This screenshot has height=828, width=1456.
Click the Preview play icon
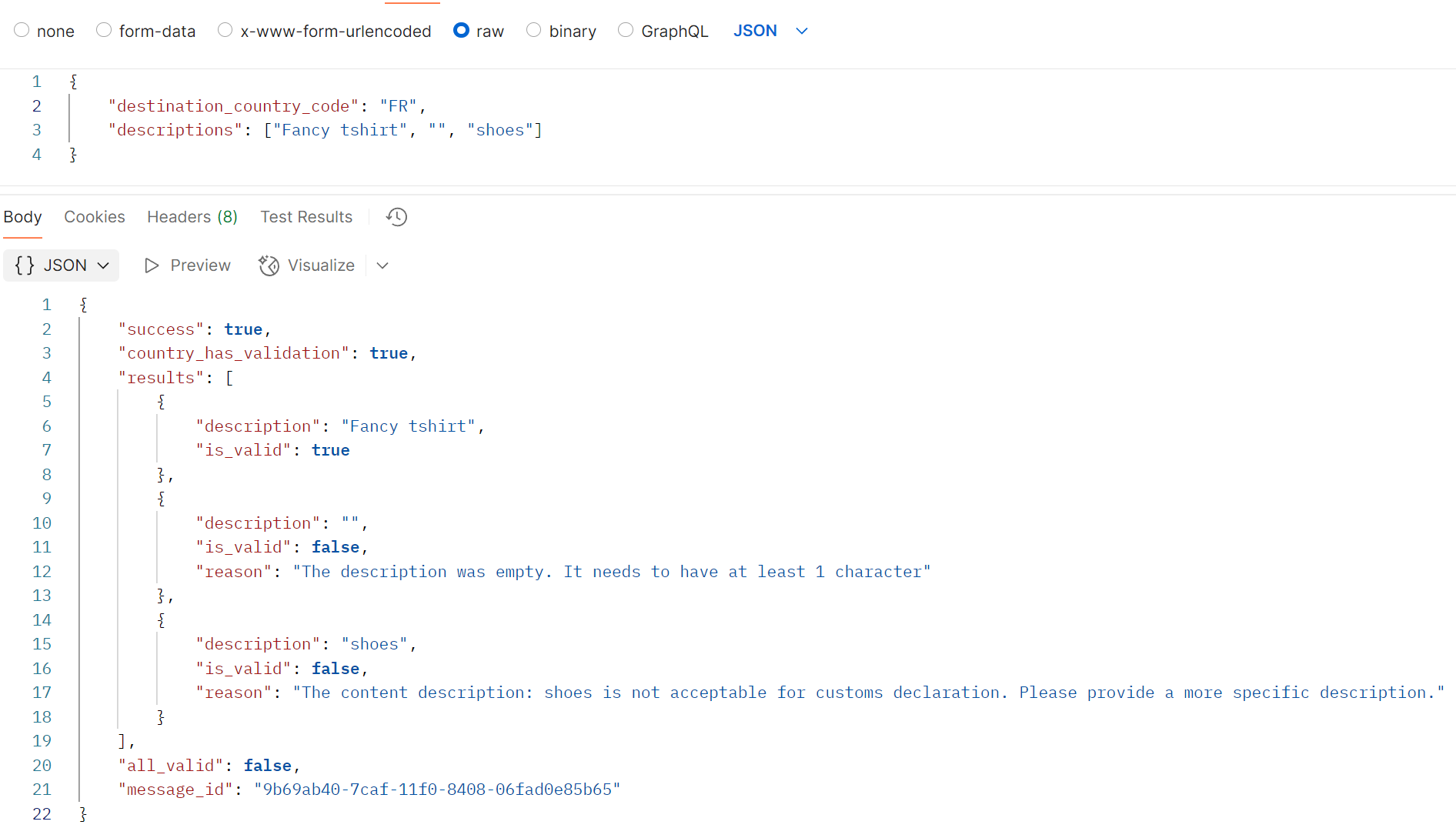152,265
